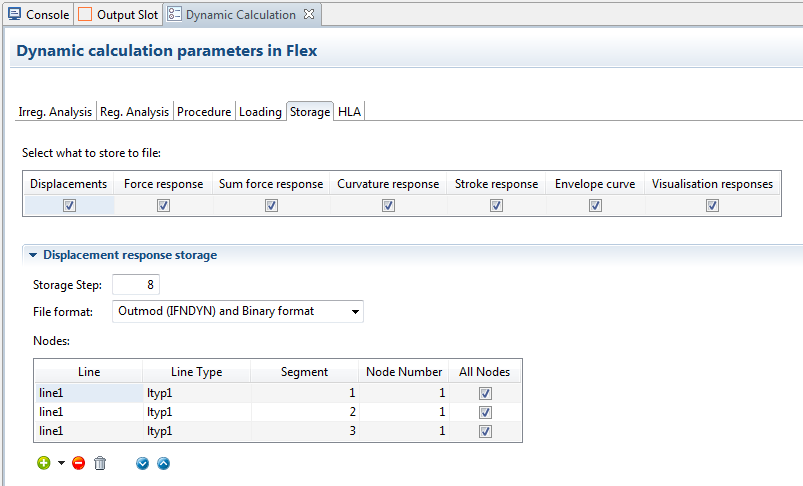This screenshot has height=486, width=803.
Task: Select the Irreg. Analysis tab
Action: (56, 112)
